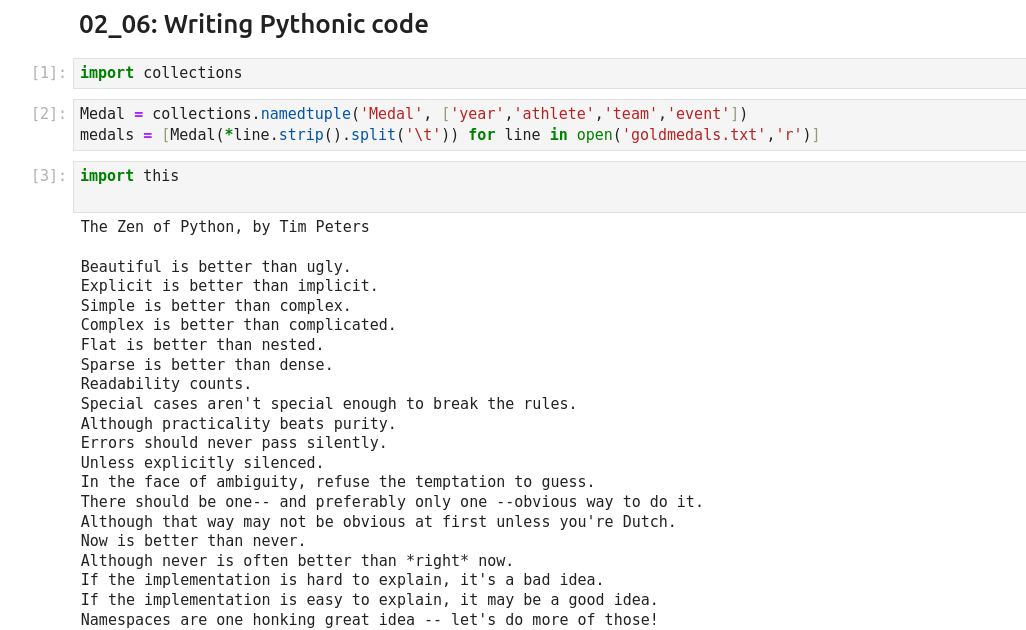
Task: Click the [2]: cell prompt
Action: point(49,114)
